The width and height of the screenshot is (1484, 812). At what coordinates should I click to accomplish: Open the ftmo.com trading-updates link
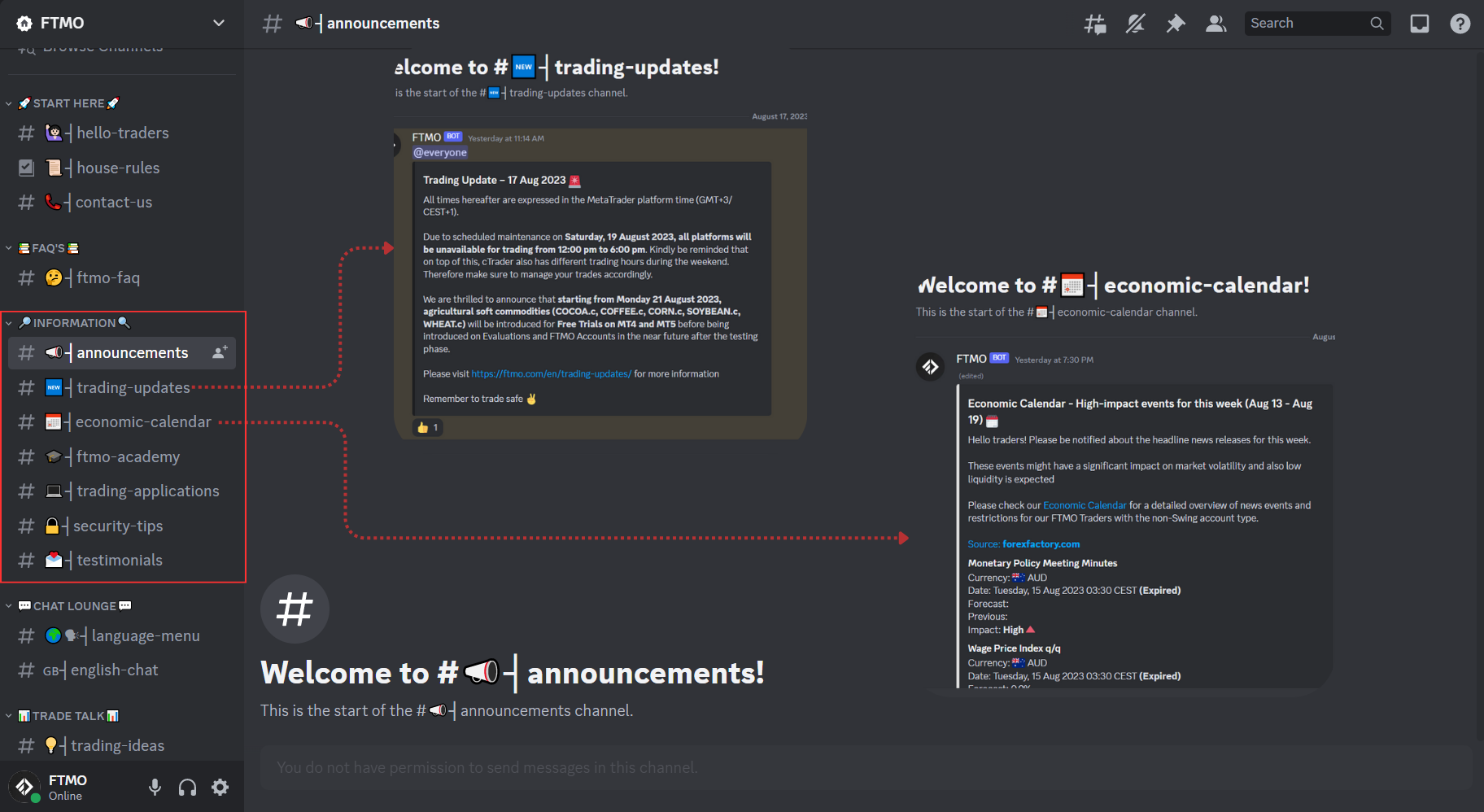coord(551,374)
